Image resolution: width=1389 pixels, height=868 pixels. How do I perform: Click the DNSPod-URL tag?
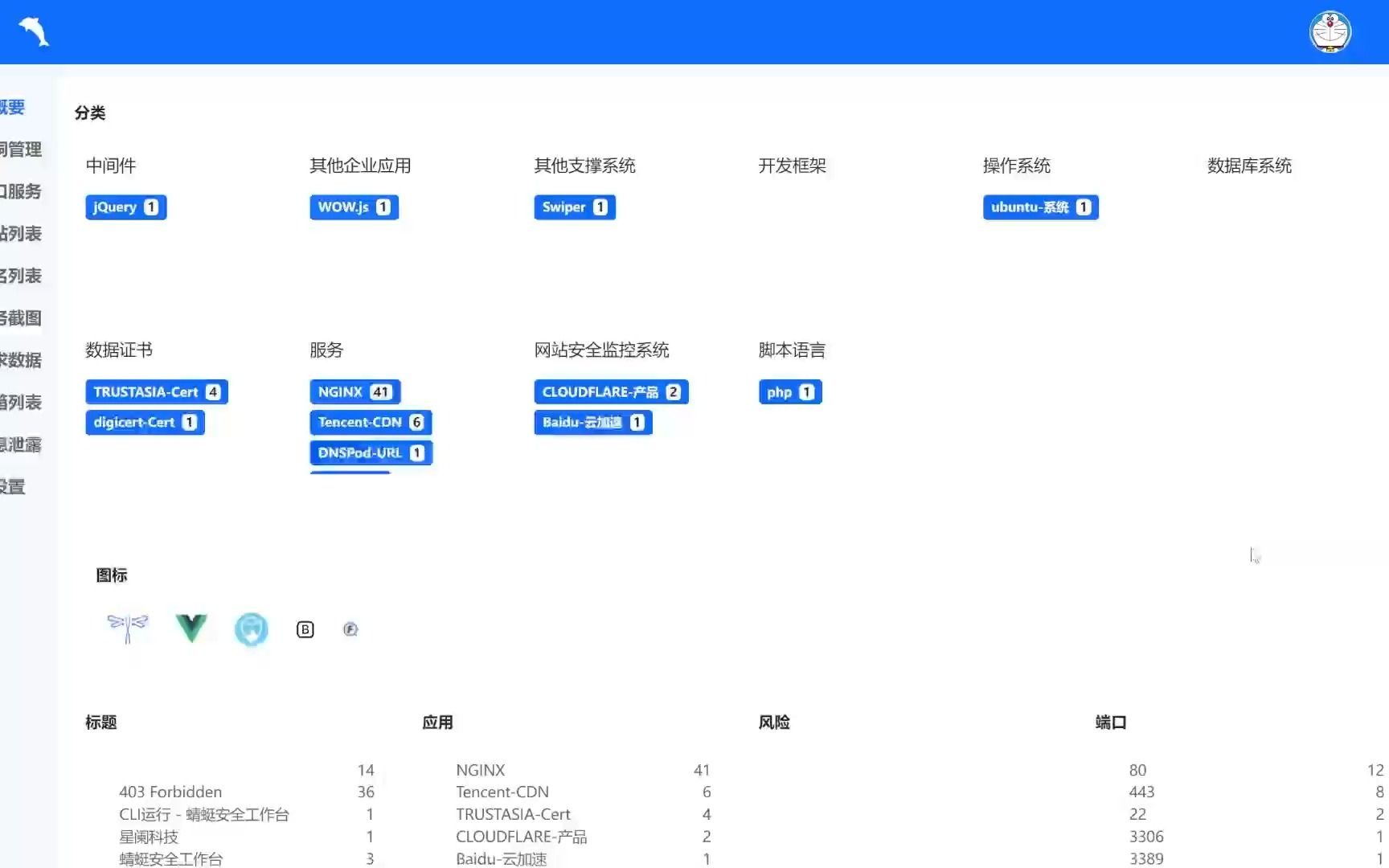pos(371,453)
